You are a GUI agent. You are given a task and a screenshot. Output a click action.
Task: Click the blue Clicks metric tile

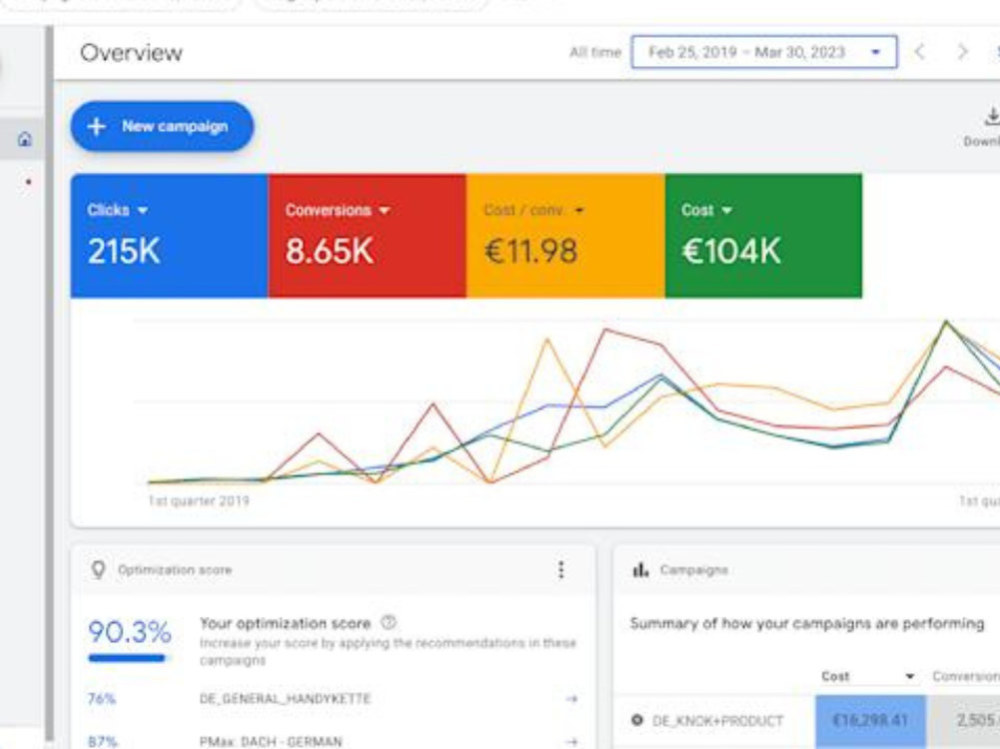coord(169,235)
